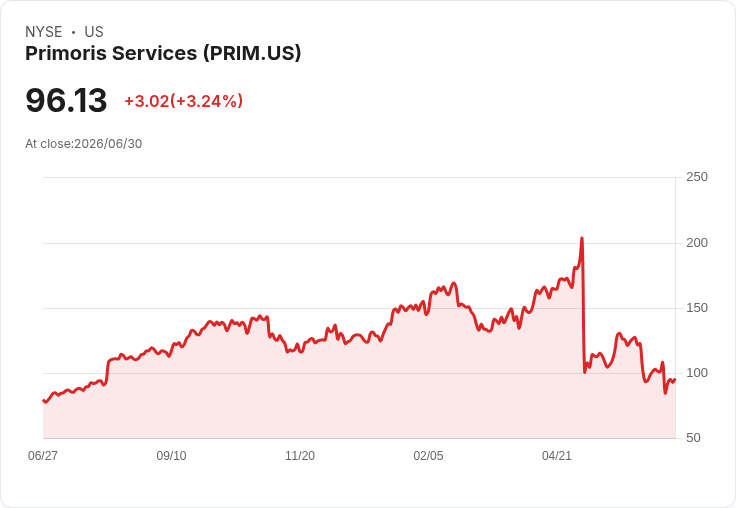Click the 96.13 current price
Viewport: 736px width, 508px height.
(66, 100)
